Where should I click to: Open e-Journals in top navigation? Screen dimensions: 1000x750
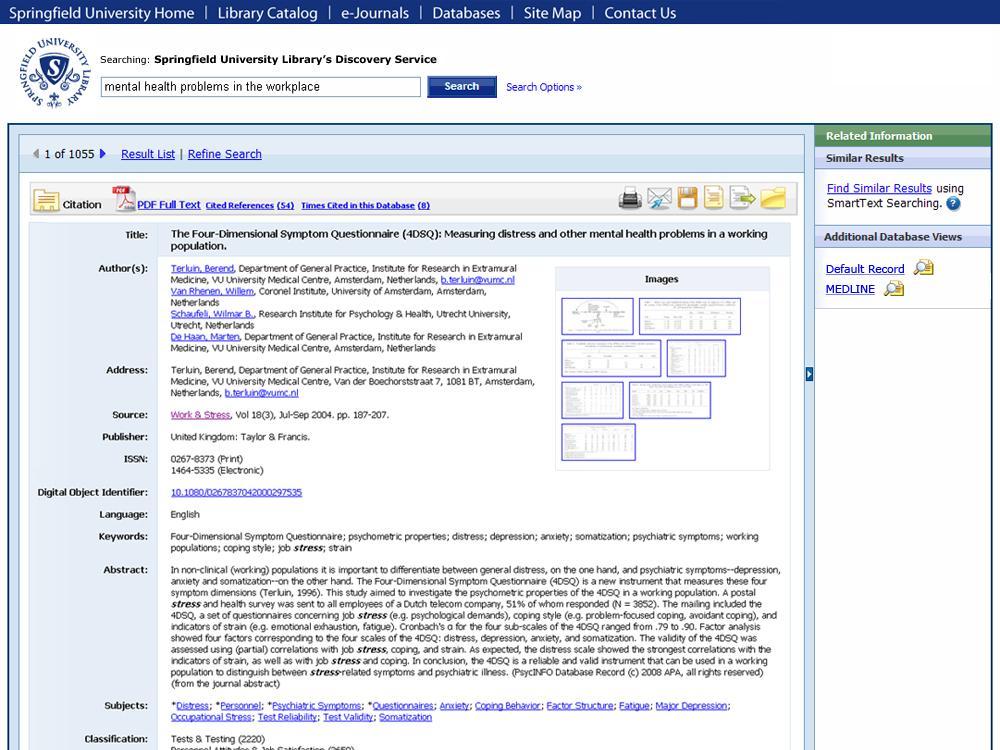pyautogui.click(x=375, y=13)
